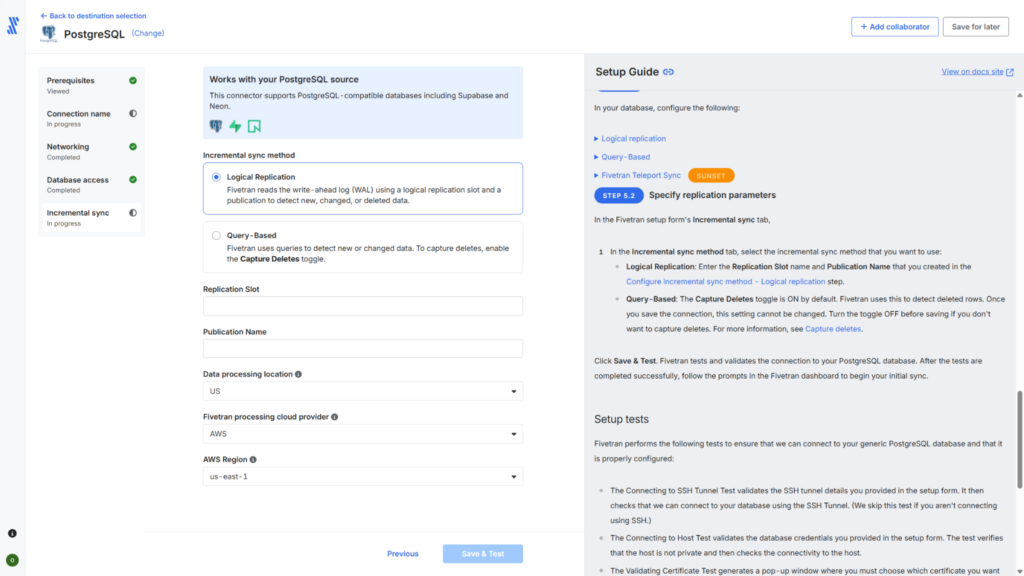Click the Neon square logo icon
Screen dimensions: 1024x576
(x=254, y=126)
